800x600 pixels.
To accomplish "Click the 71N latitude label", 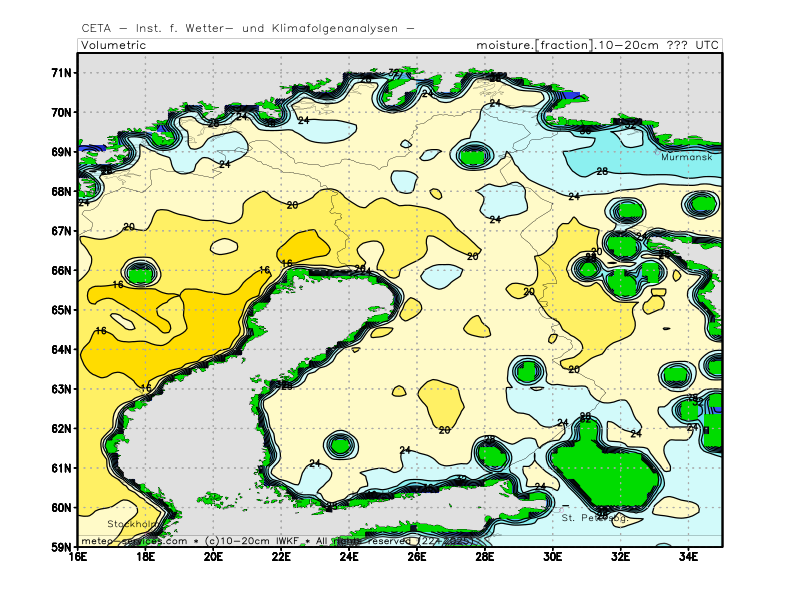I will coord(62,73).
